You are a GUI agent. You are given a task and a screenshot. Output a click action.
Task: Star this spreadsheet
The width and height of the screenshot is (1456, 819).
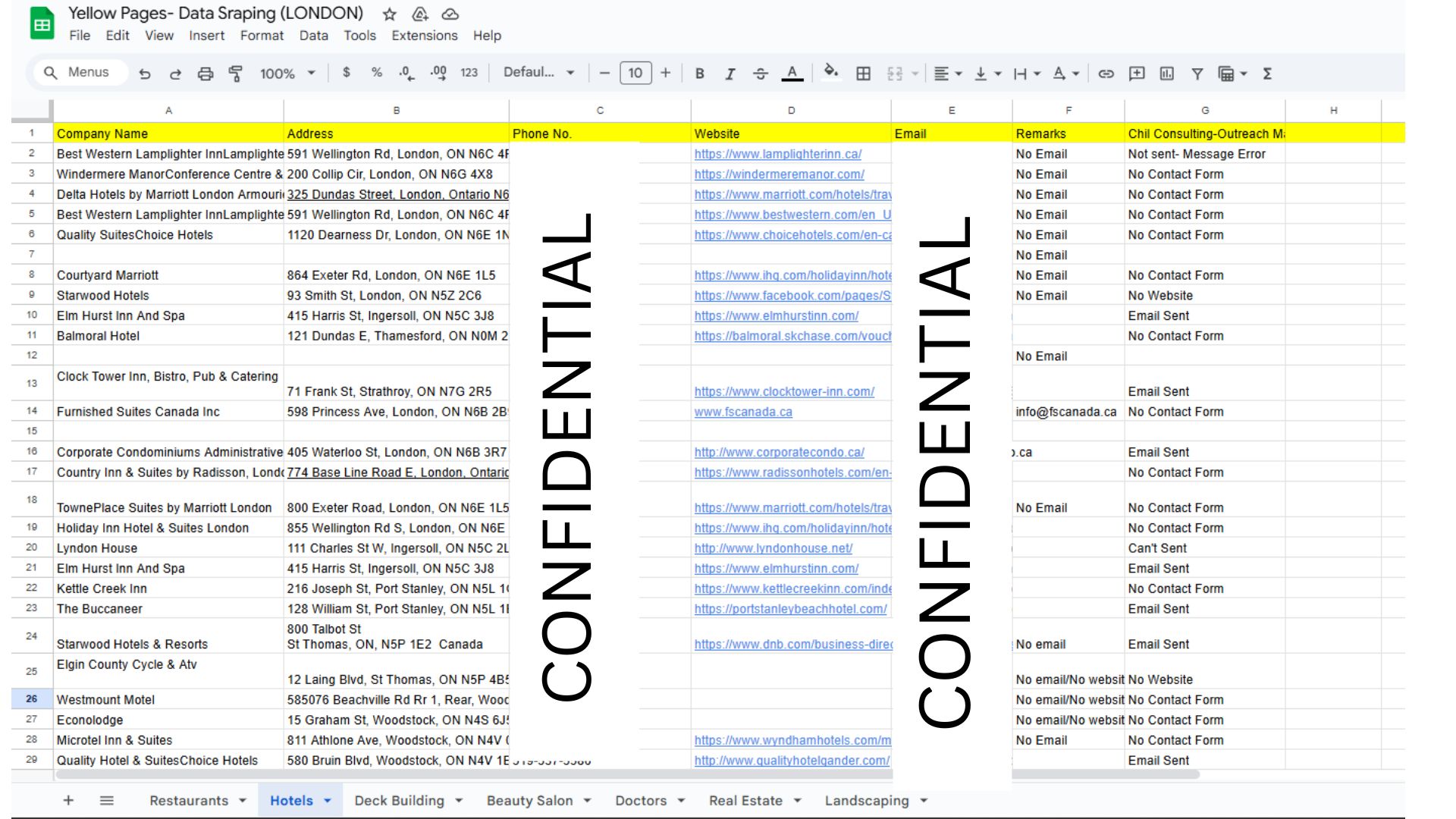[389, 14]
